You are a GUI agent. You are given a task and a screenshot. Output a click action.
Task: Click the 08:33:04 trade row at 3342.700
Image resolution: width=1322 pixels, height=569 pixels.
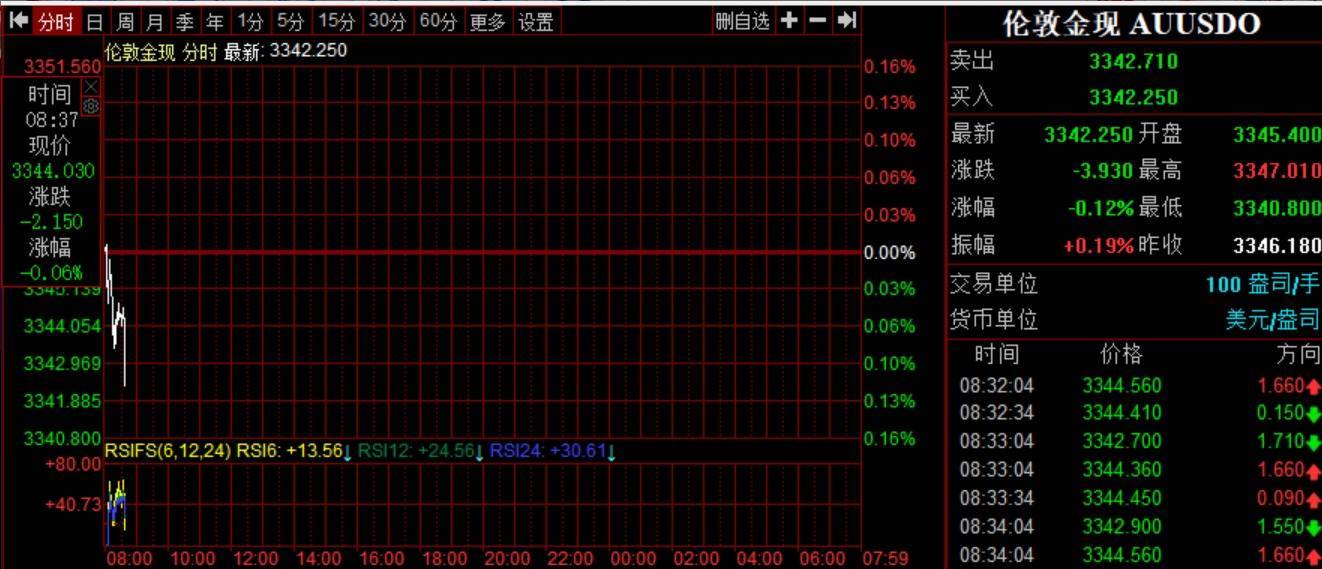pyautogui.click(x=1134, y=441)
